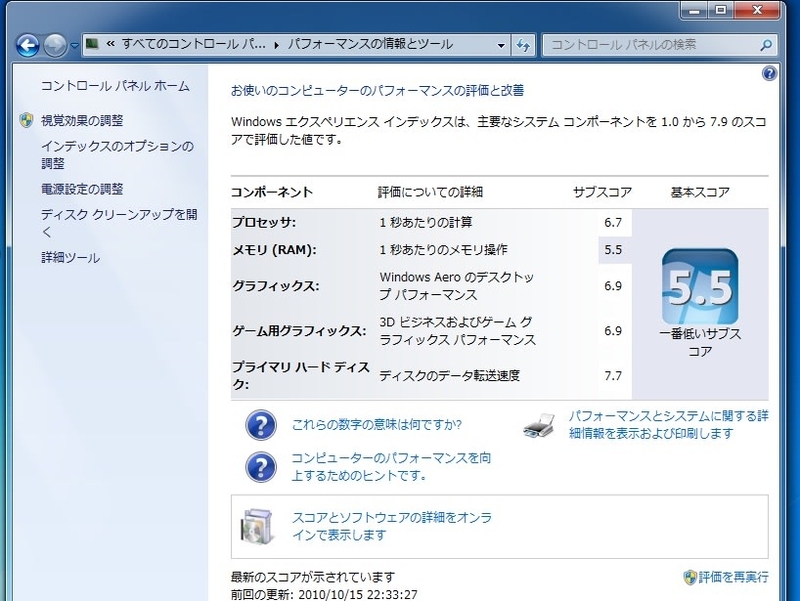Click the ゲーム用グラフィックス: row label
This screenshot has height=601, width=800.
point(299,331)
